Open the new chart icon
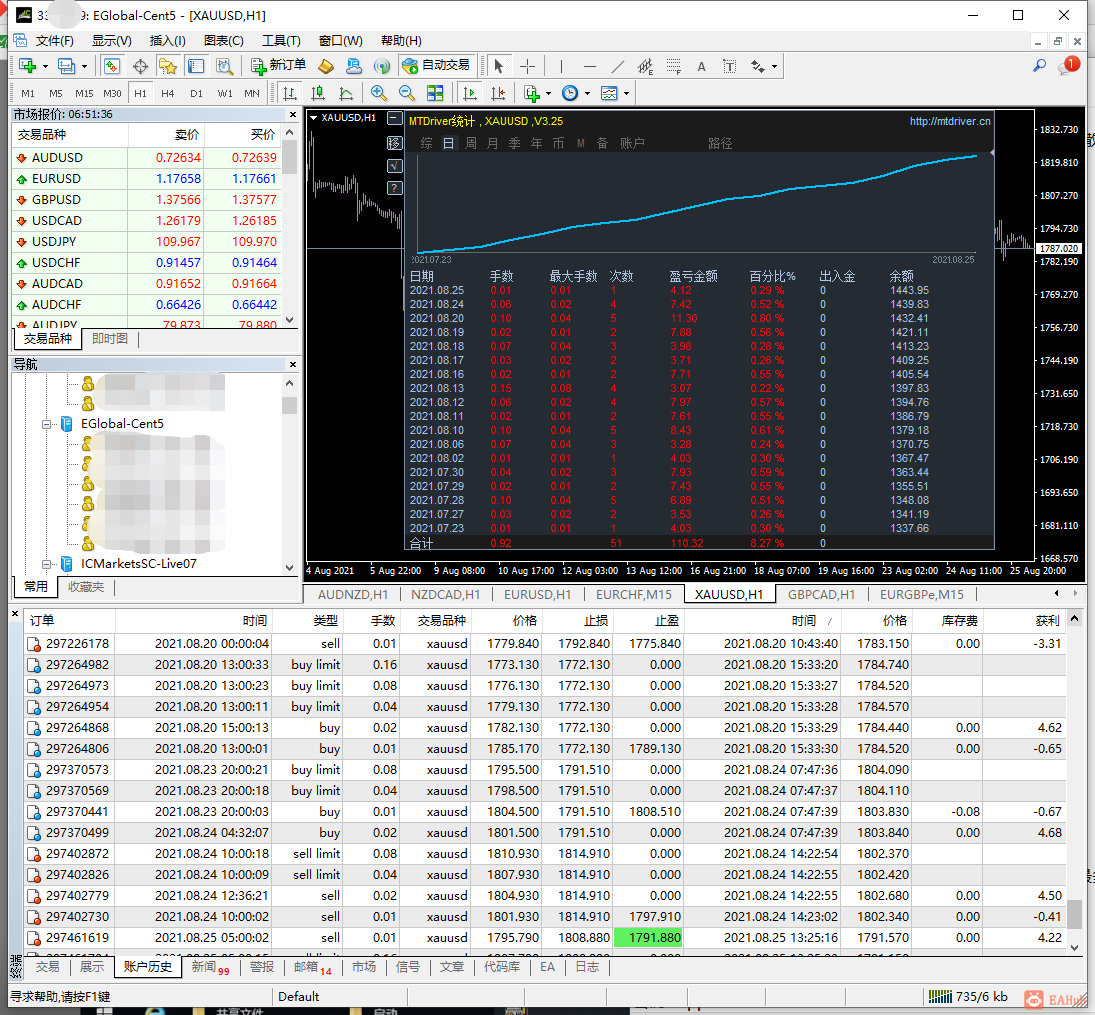 [x=28, y=66]
